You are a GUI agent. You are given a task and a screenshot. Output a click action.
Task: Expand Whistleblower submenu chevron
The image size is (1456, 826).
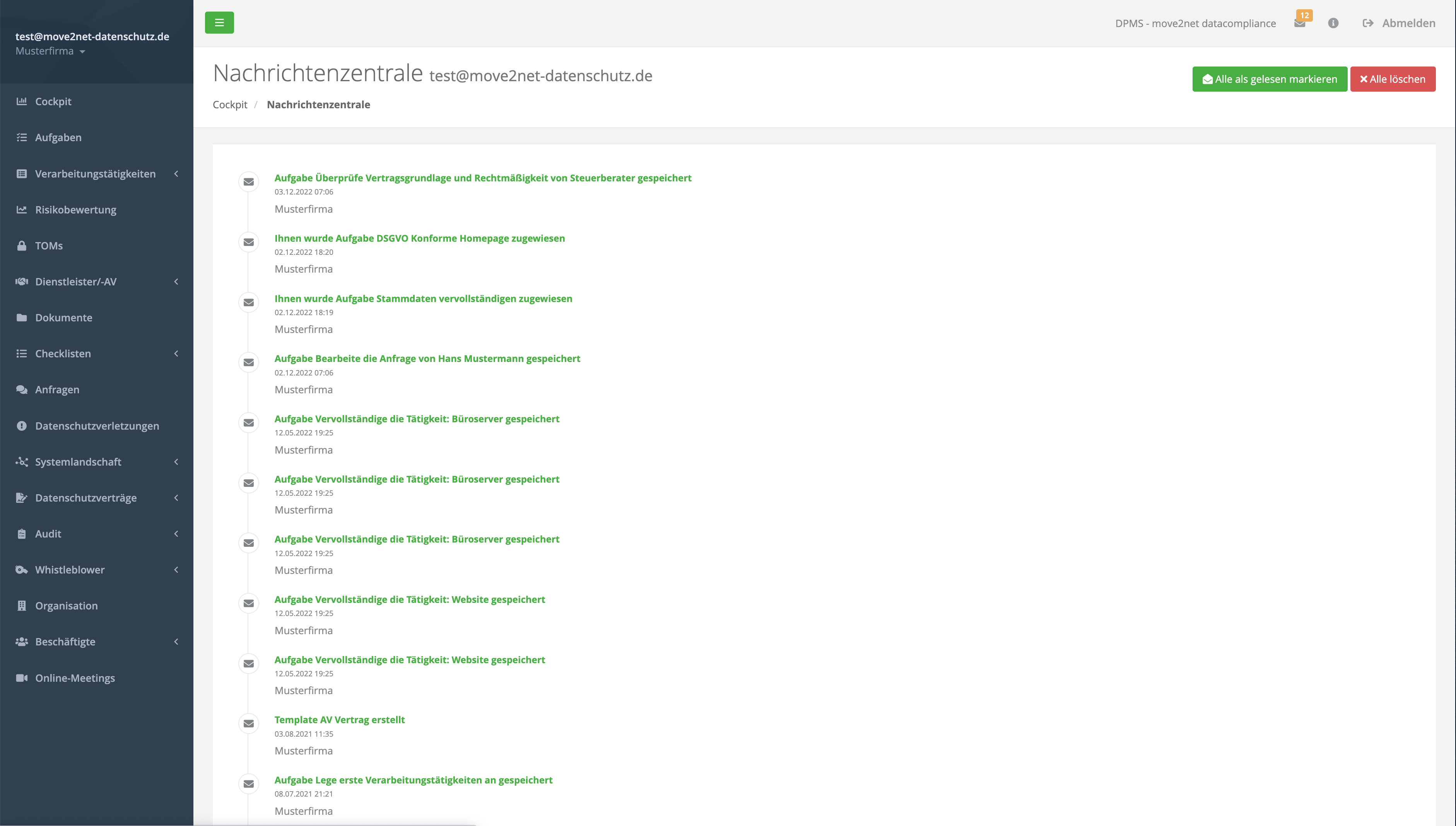point(176,570)
